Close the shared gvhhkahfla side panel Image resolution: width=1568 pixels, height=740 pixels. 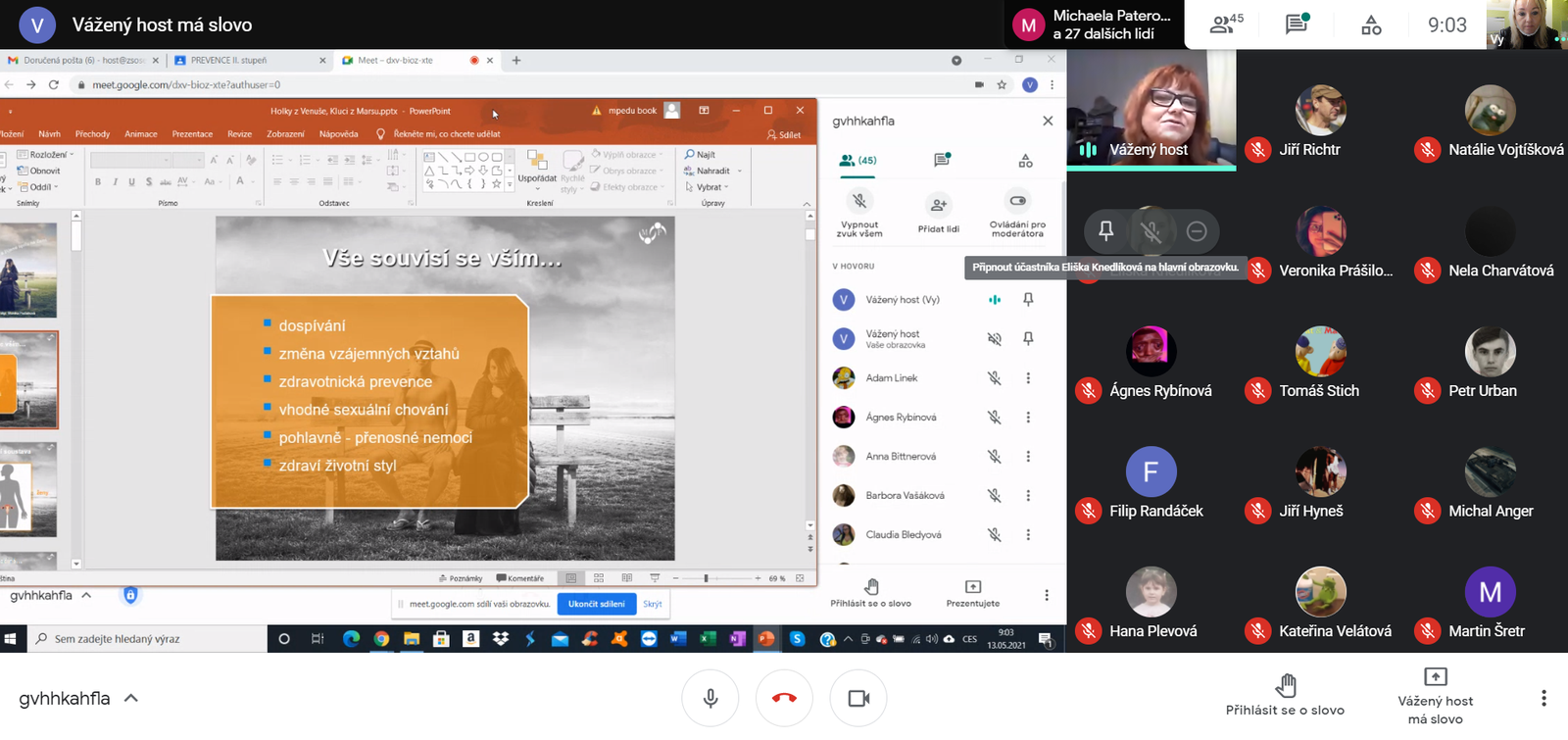pyautogui.click(x=1048, y=121)
